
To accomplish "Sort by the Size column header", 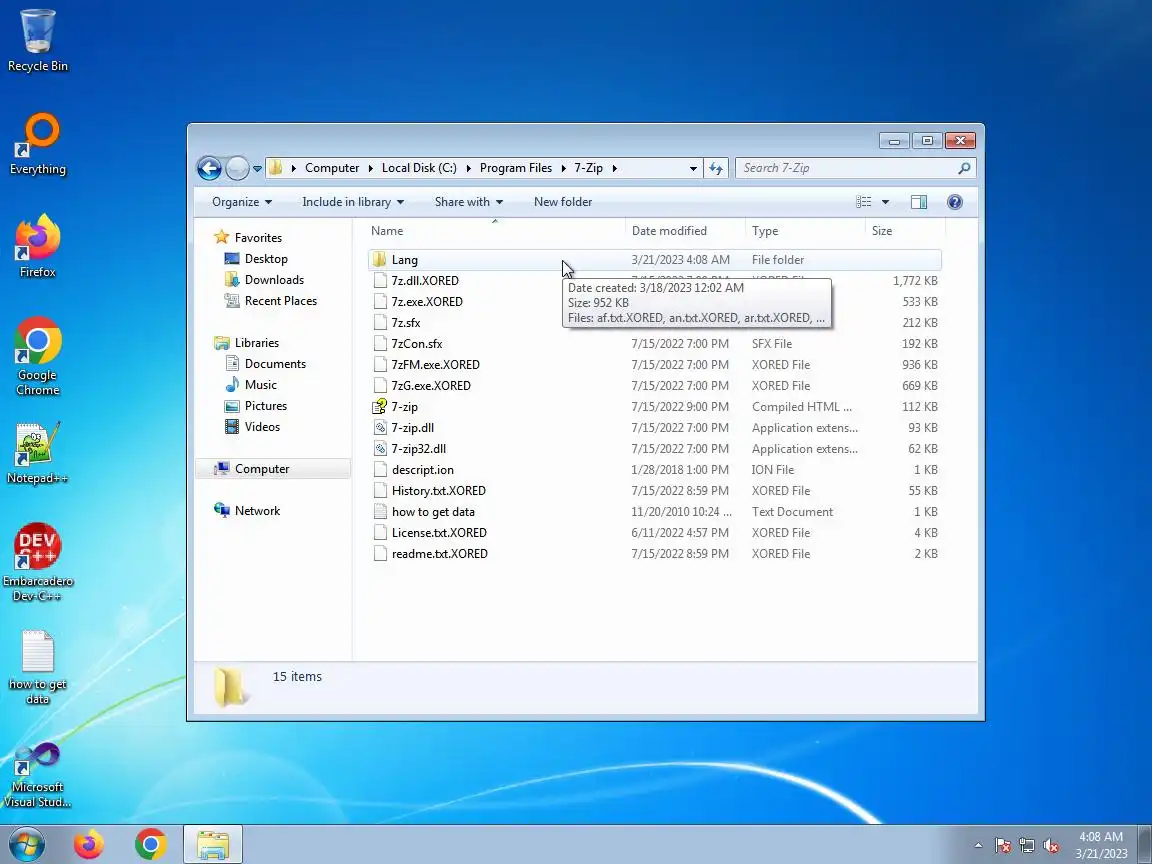I will [905, 231].
